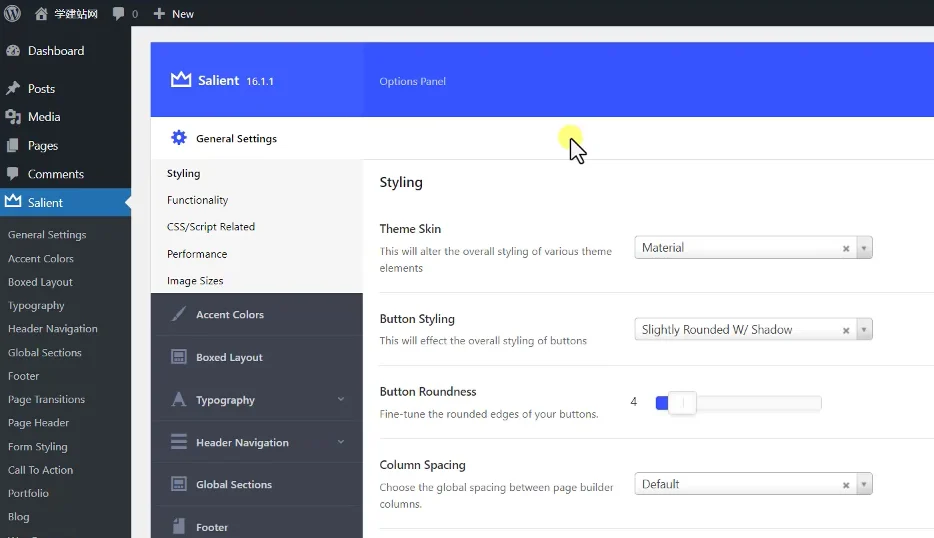Click the Posts pin icon

tap(13, 88)
